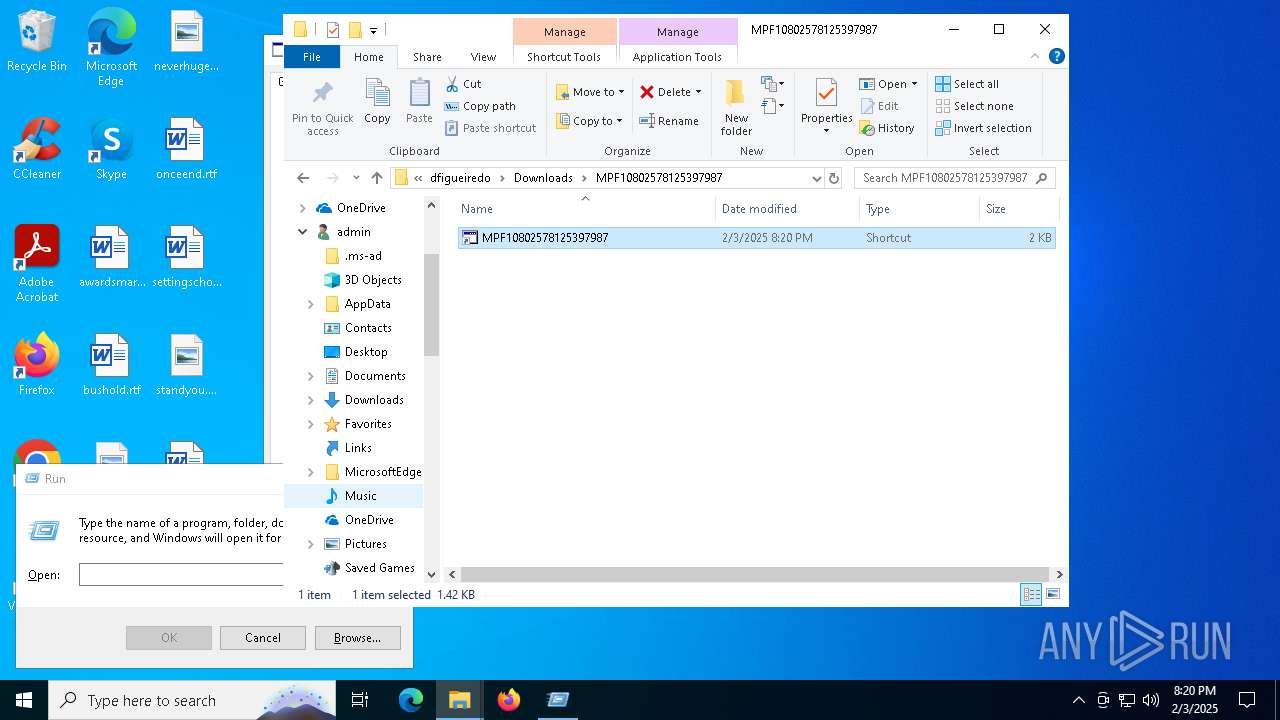This screenshot has height=720, width=1280.
Task: Click Copy path in the ribbon
Action: coord(480,106)
